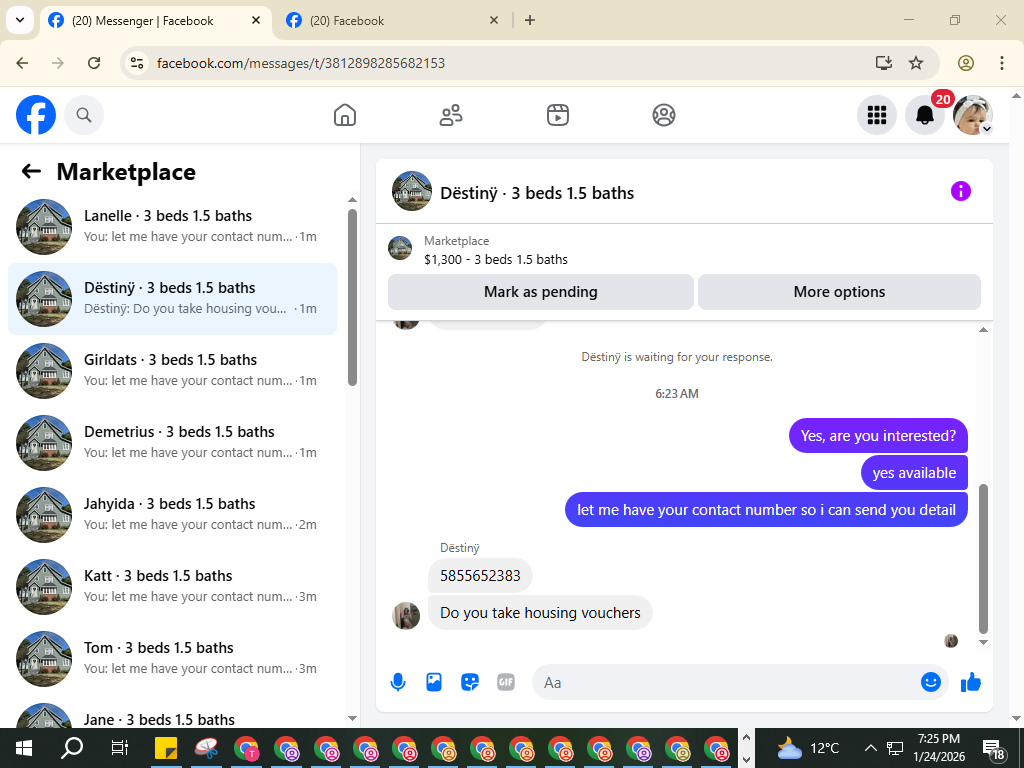The height and width of the screenshot is (768, 1024).
Task: Click the phone number 5855652383 message
Action: 480,575
